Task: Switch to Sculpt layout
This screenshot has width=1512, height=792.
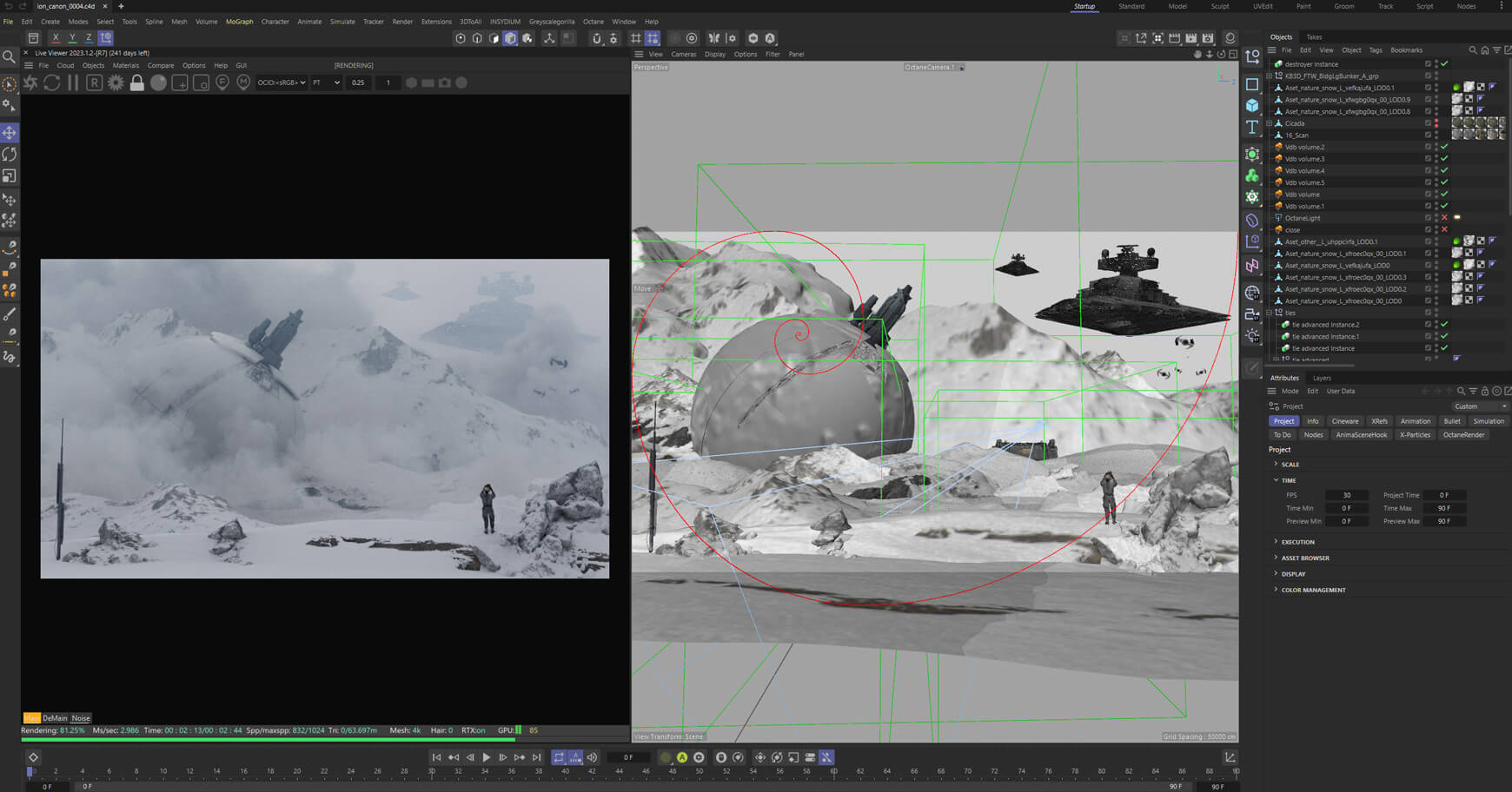Action: point(1220,6)
